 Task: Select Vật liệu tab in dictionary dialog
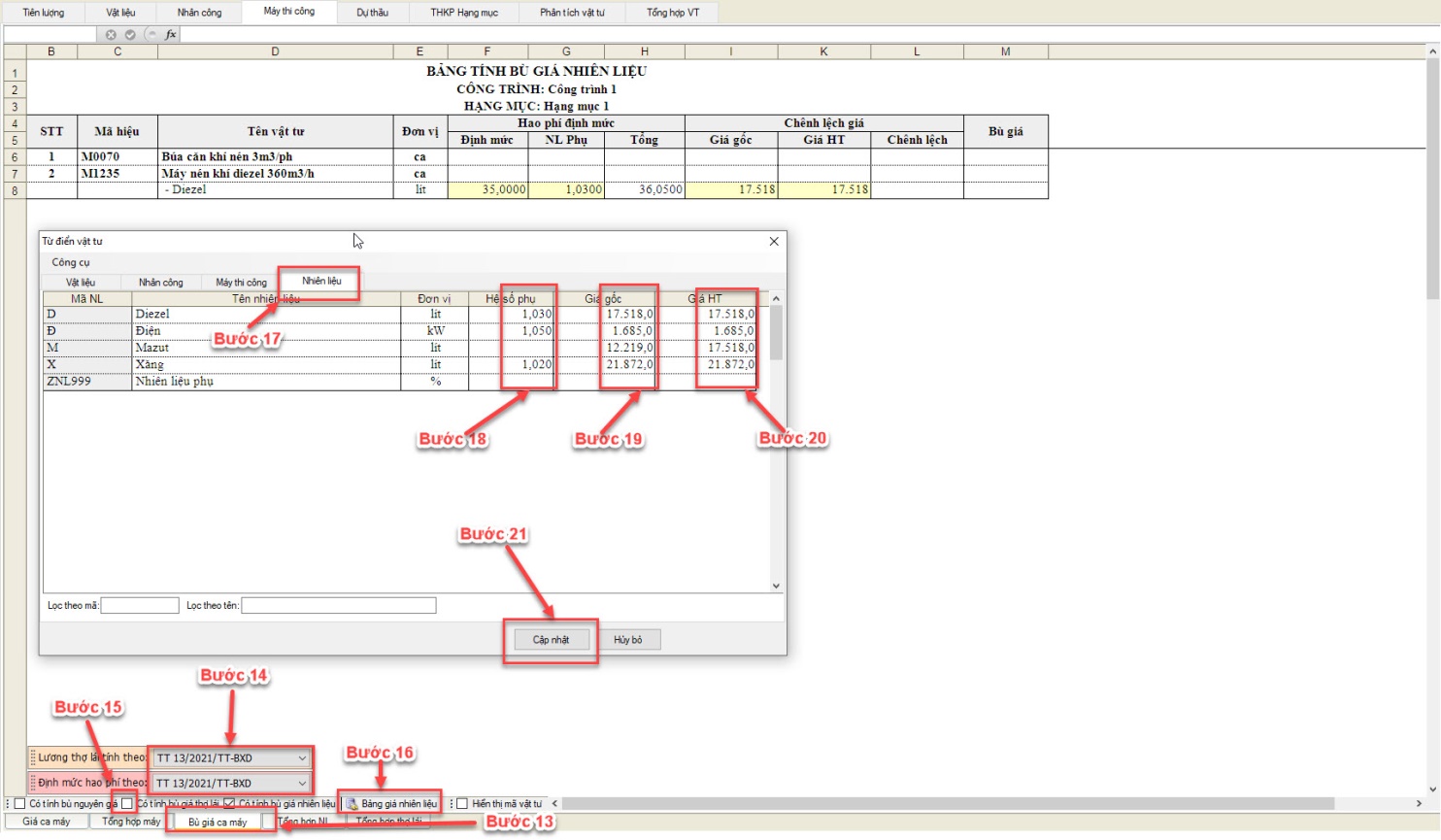(81, 283)
